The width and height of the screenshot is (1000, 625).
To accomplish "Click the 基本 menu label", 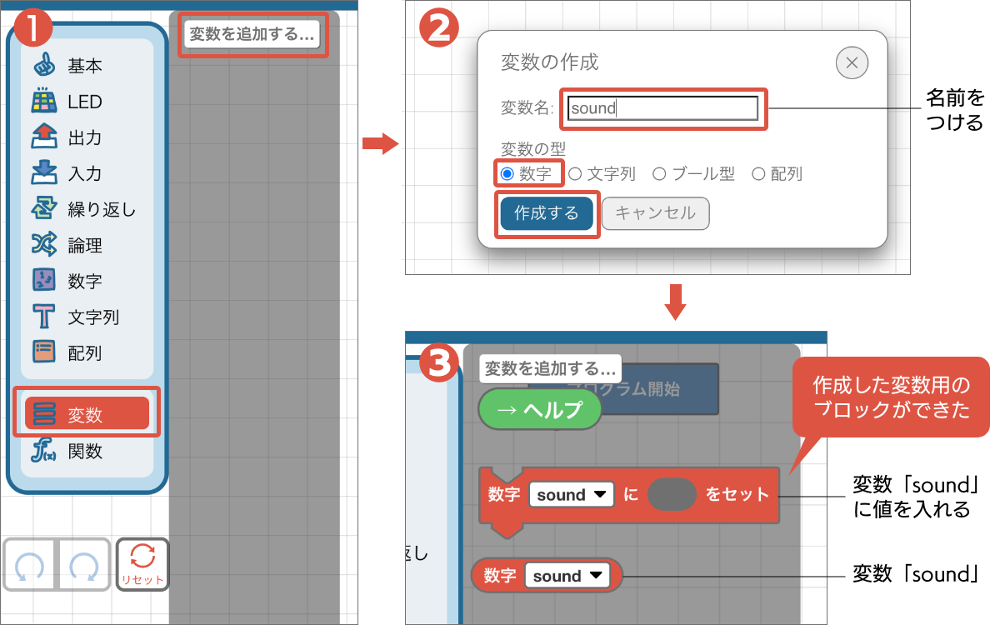I will tap(85, 66).
